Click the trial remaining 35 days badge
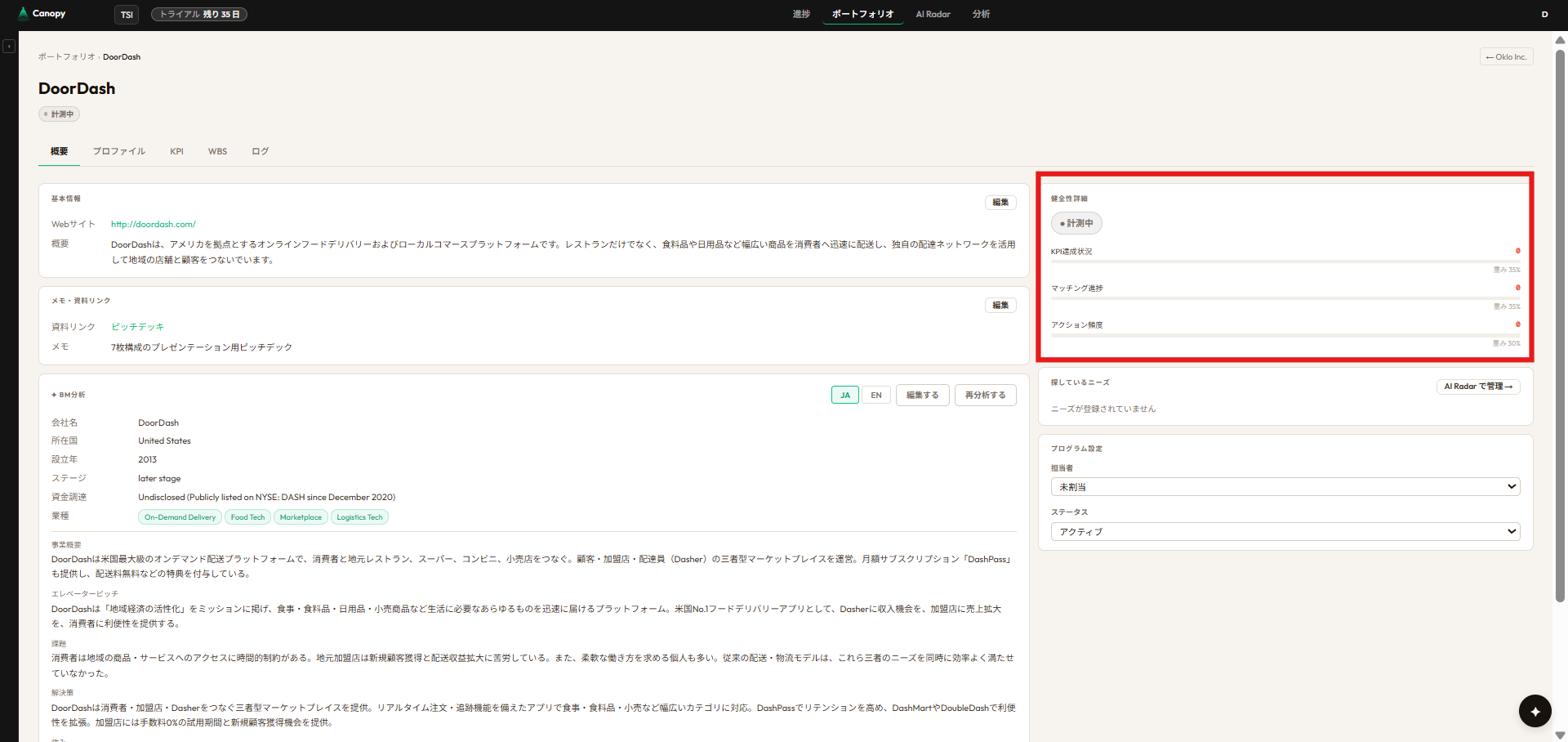This screenshot has height=742, width=1568. click(x=199, y=15)
